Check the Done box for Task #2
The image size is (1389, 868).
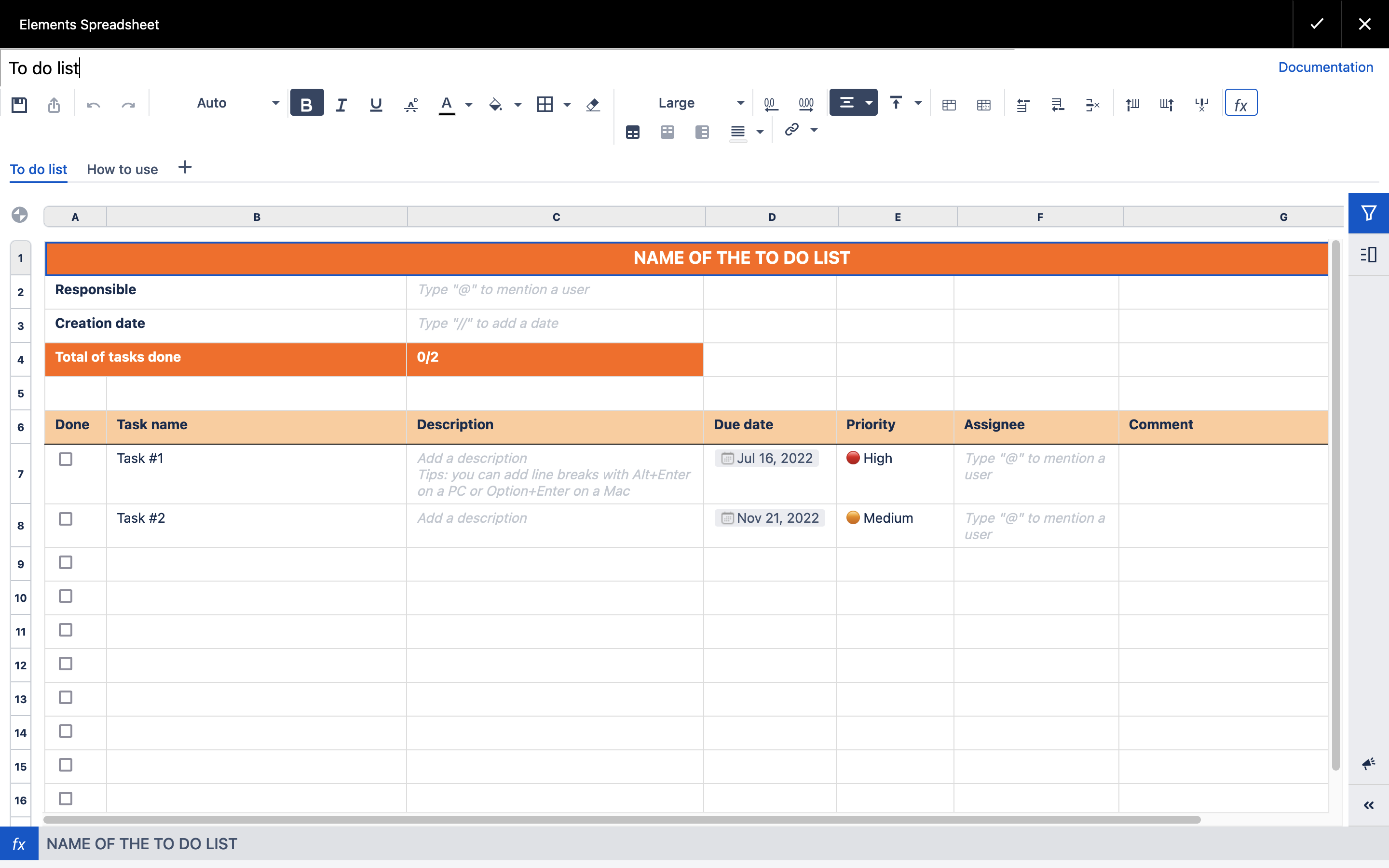(x=66, y=518)
